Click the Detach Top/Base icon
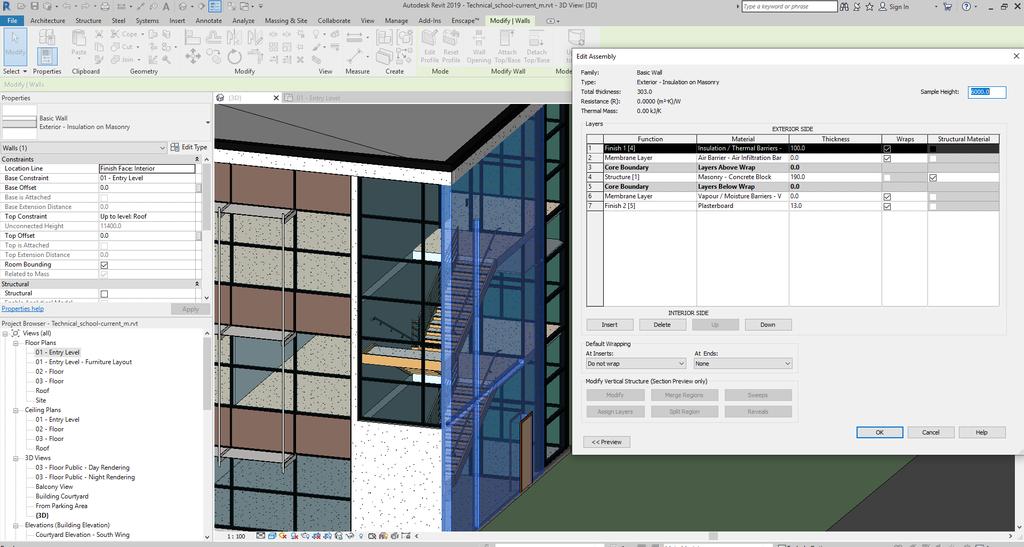Viewport: 1024px width, 547px height. click(537, 46)
